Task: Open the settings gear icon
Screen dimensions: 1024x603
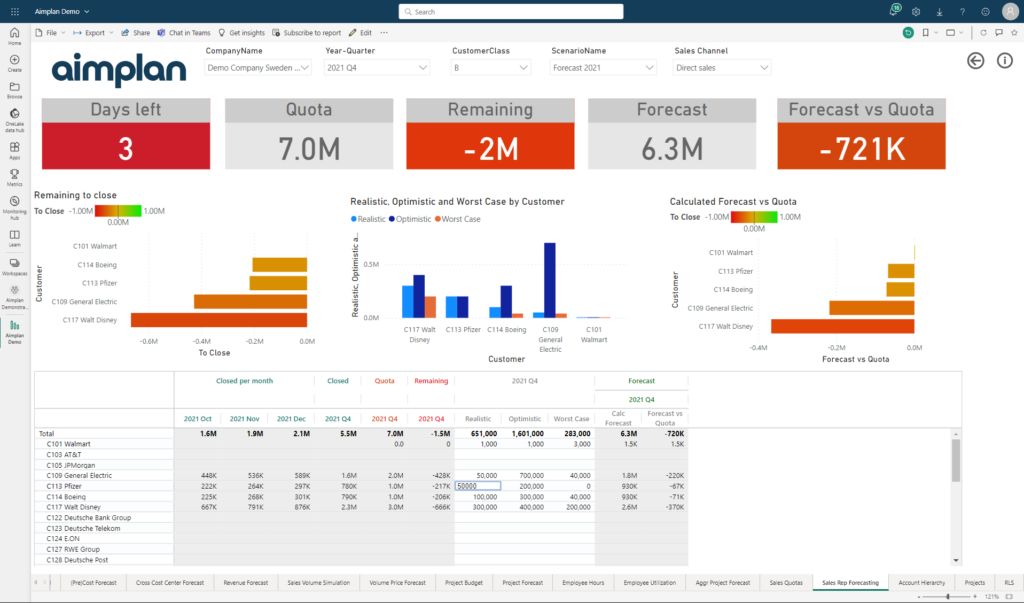Action: tap(916, 12)
